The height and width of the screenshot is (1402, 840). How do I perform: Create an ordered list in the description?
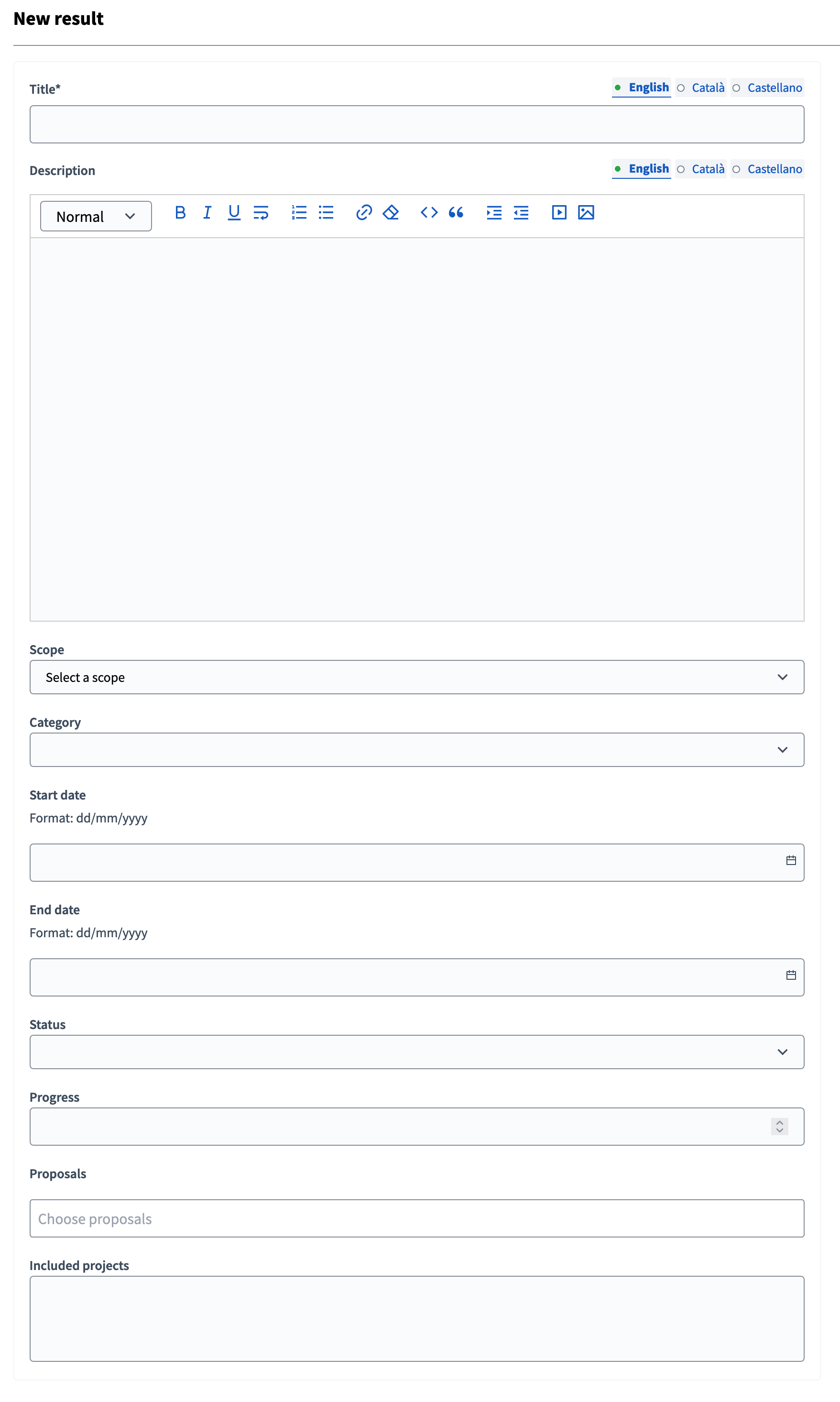click(x=298, y=213)
